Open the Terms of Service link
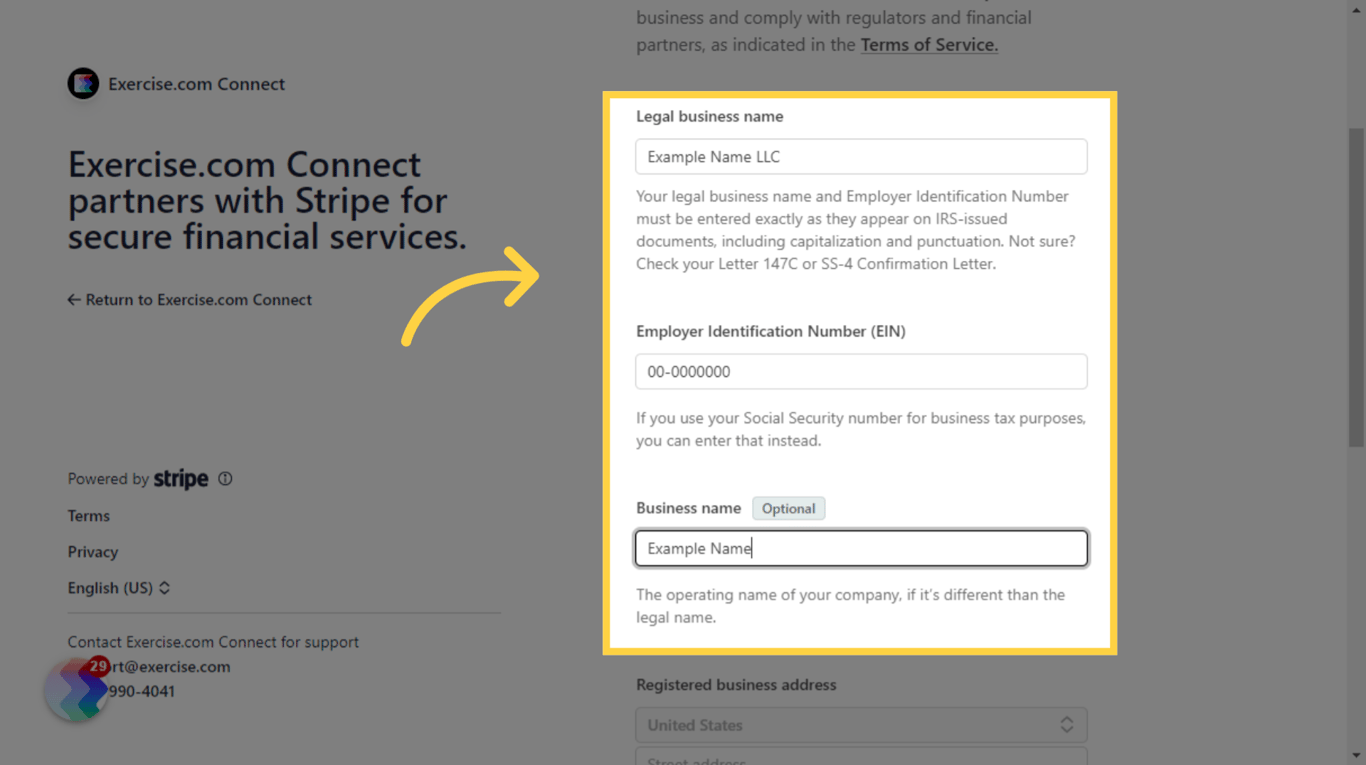This screenshot has height=765, width=1366. (928, 44)
